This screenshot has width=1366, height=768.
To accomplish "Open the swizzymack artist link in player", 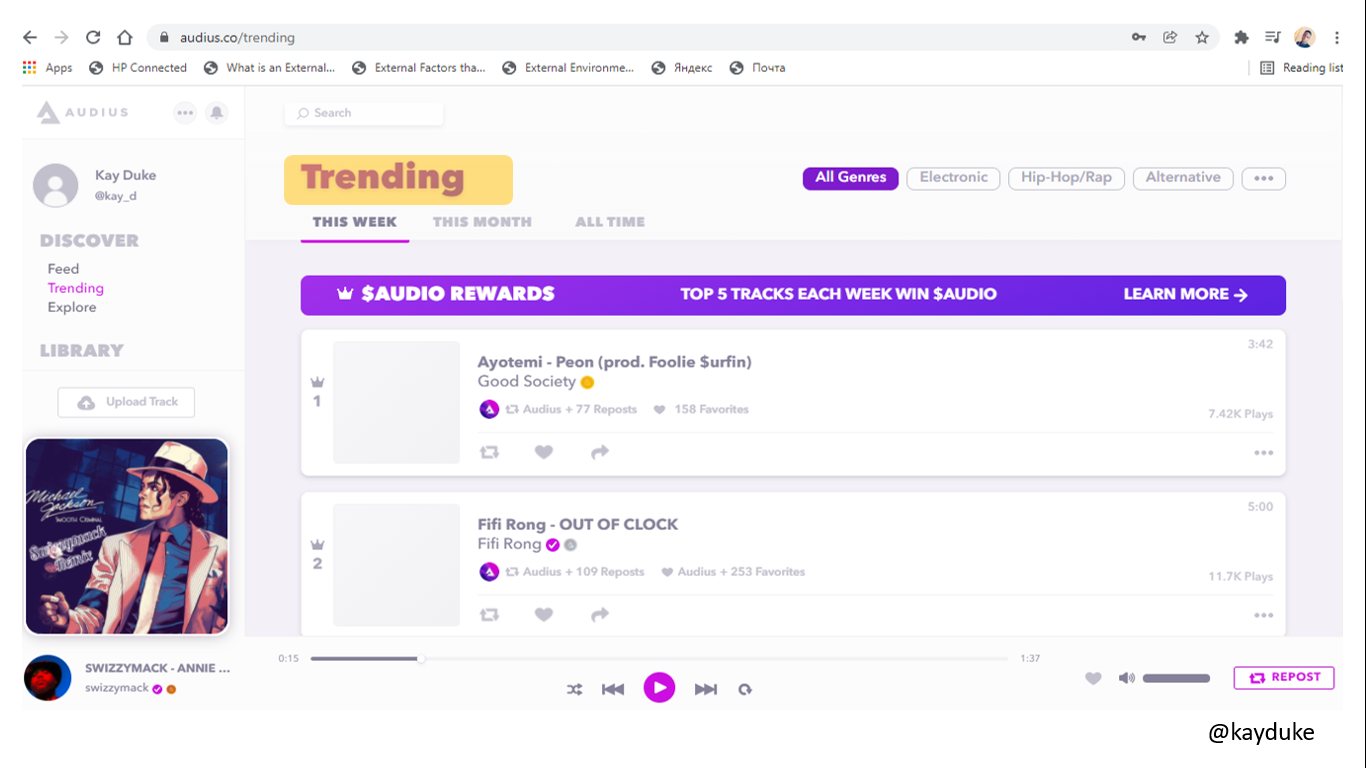I will 117,688.
